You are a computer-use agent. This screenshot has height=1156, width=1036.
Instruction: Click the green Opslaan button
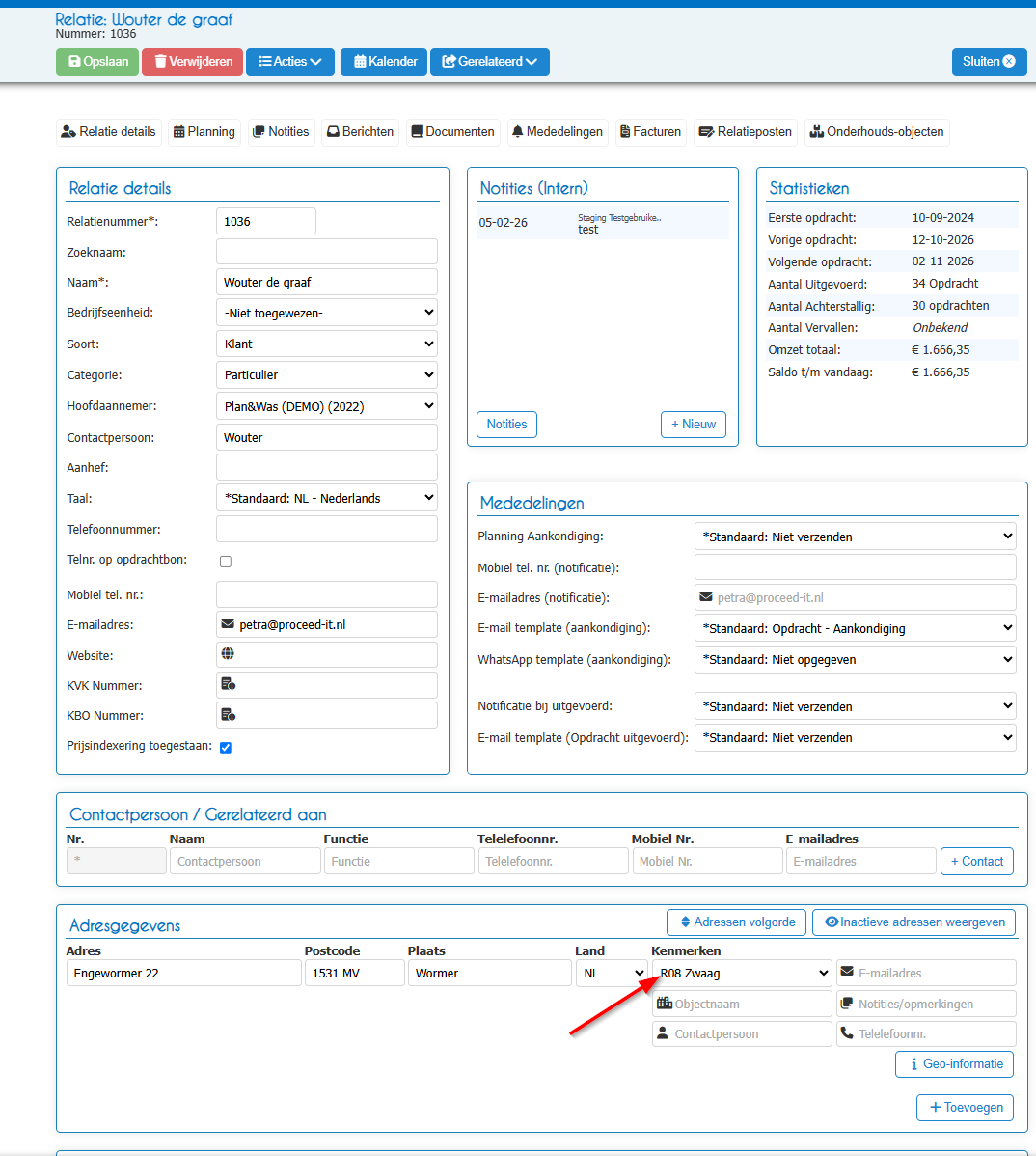(x=97, y=61)
